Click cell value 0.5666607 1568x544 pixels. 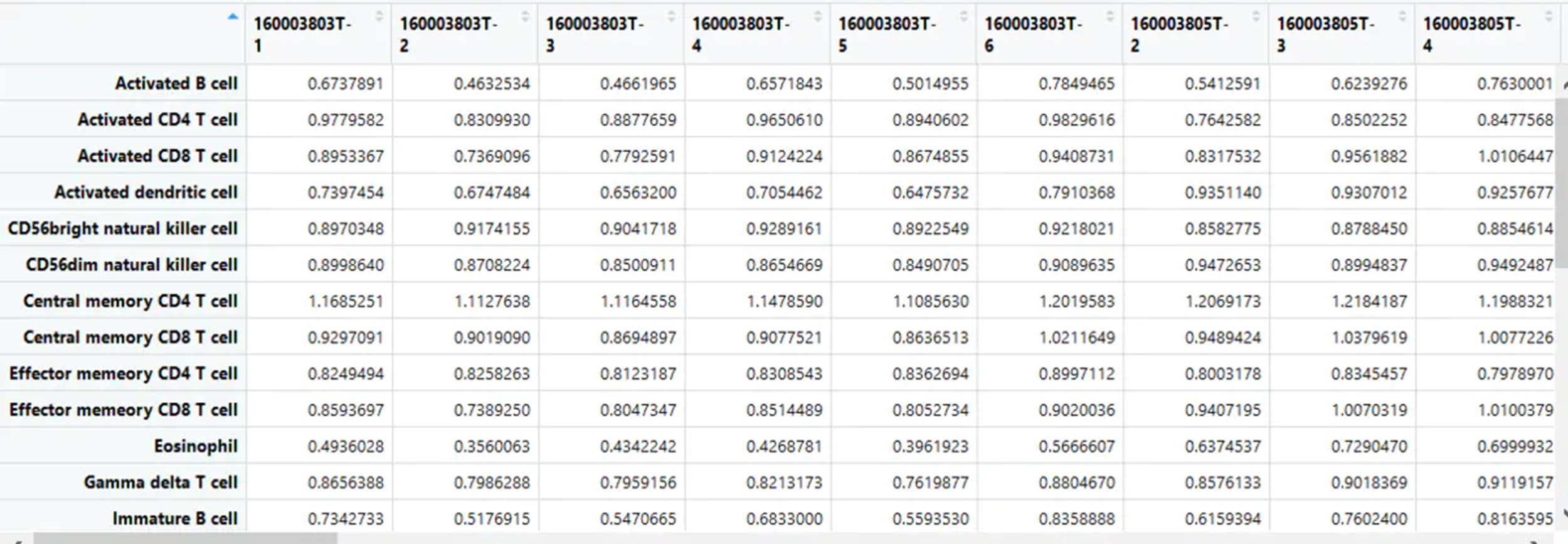click(x=1076, y=447)
